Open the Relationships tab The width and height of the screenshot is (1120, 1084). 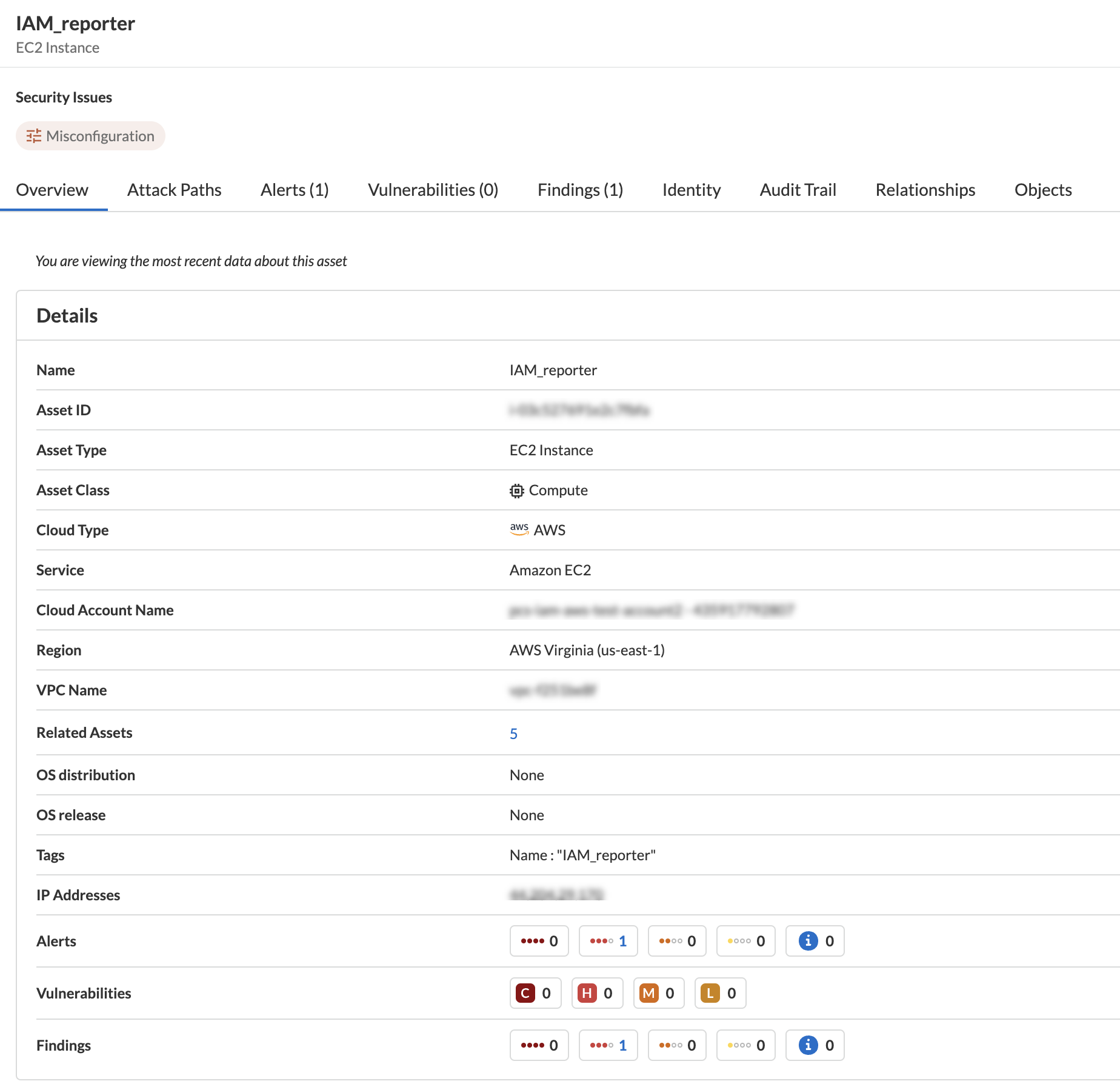click(x=925, y=190)
